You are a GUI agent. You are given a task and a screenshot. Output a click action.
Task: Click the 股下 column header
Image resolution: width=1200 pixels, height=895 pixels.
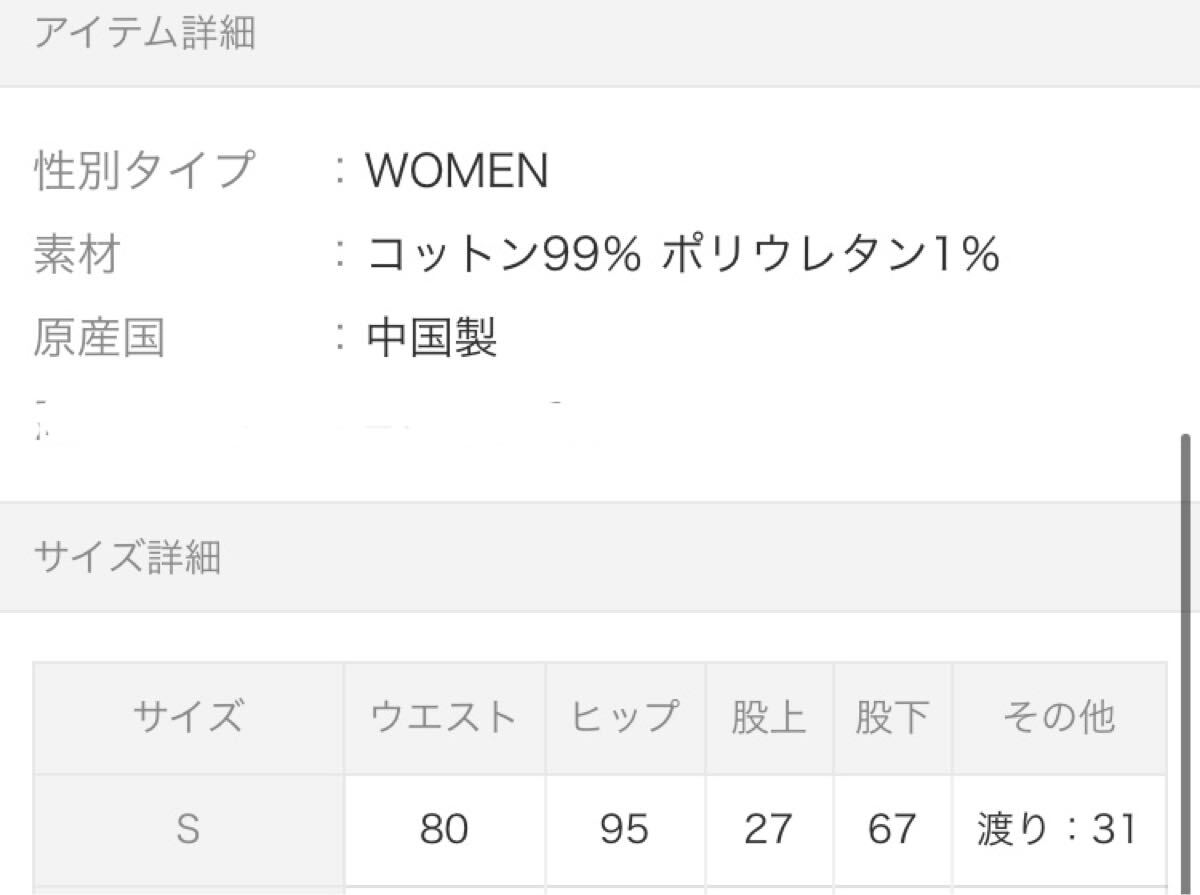pos(892,717)
